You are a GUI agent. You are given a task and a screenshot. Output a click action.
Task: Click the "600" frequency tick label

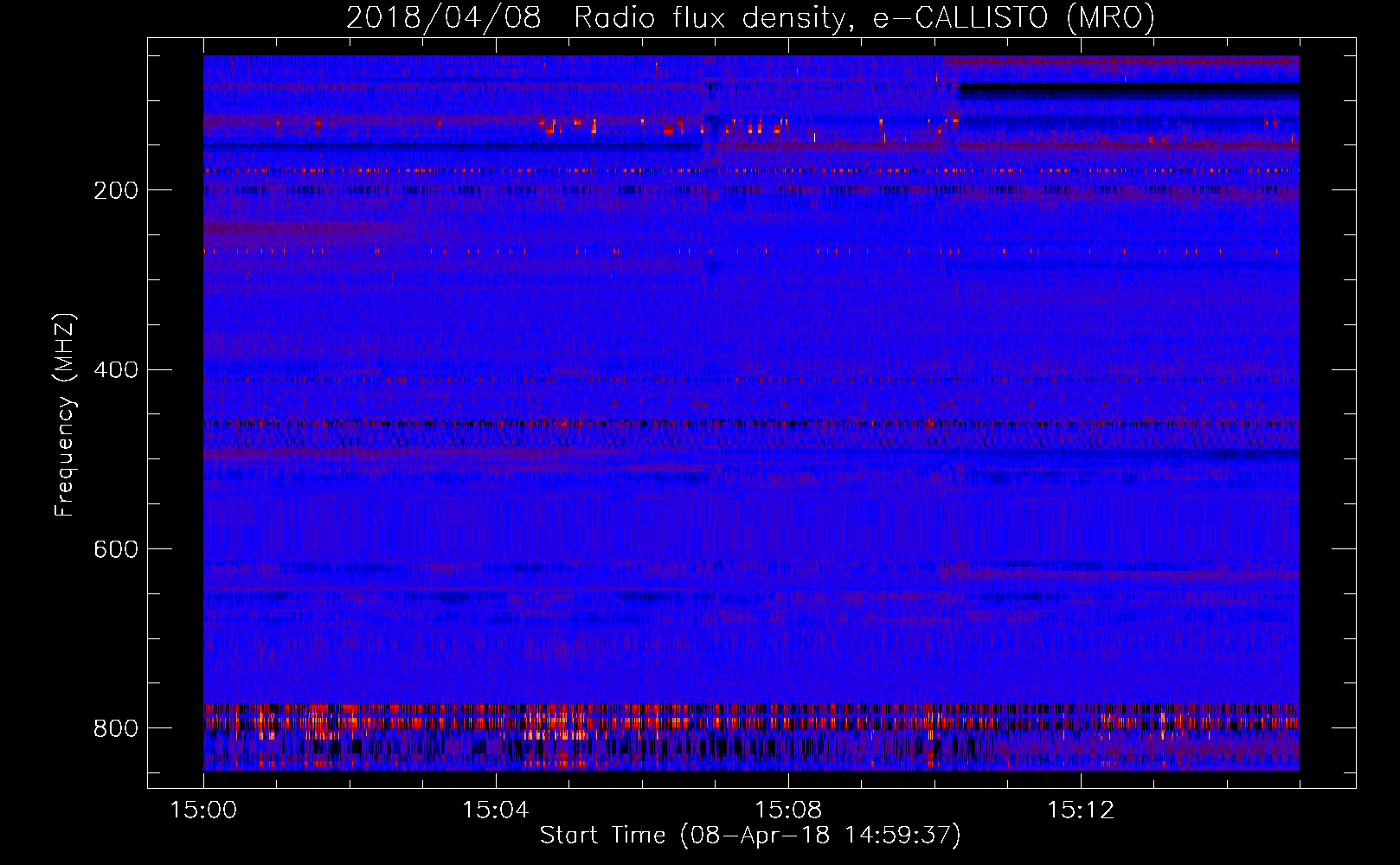click(x=116, y=549)
